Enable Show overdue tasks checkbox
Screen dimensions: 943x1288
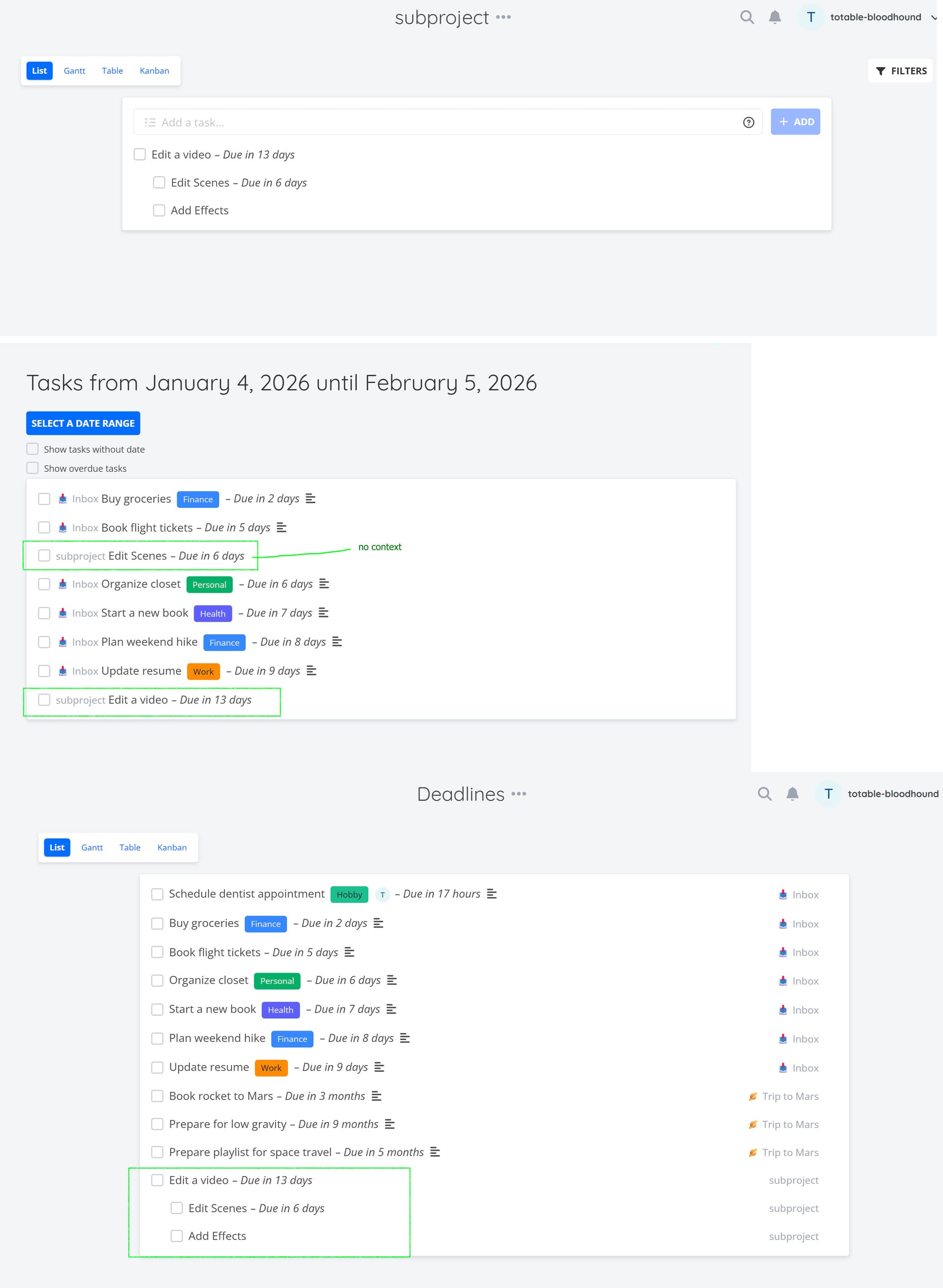(x=32, y=468)
